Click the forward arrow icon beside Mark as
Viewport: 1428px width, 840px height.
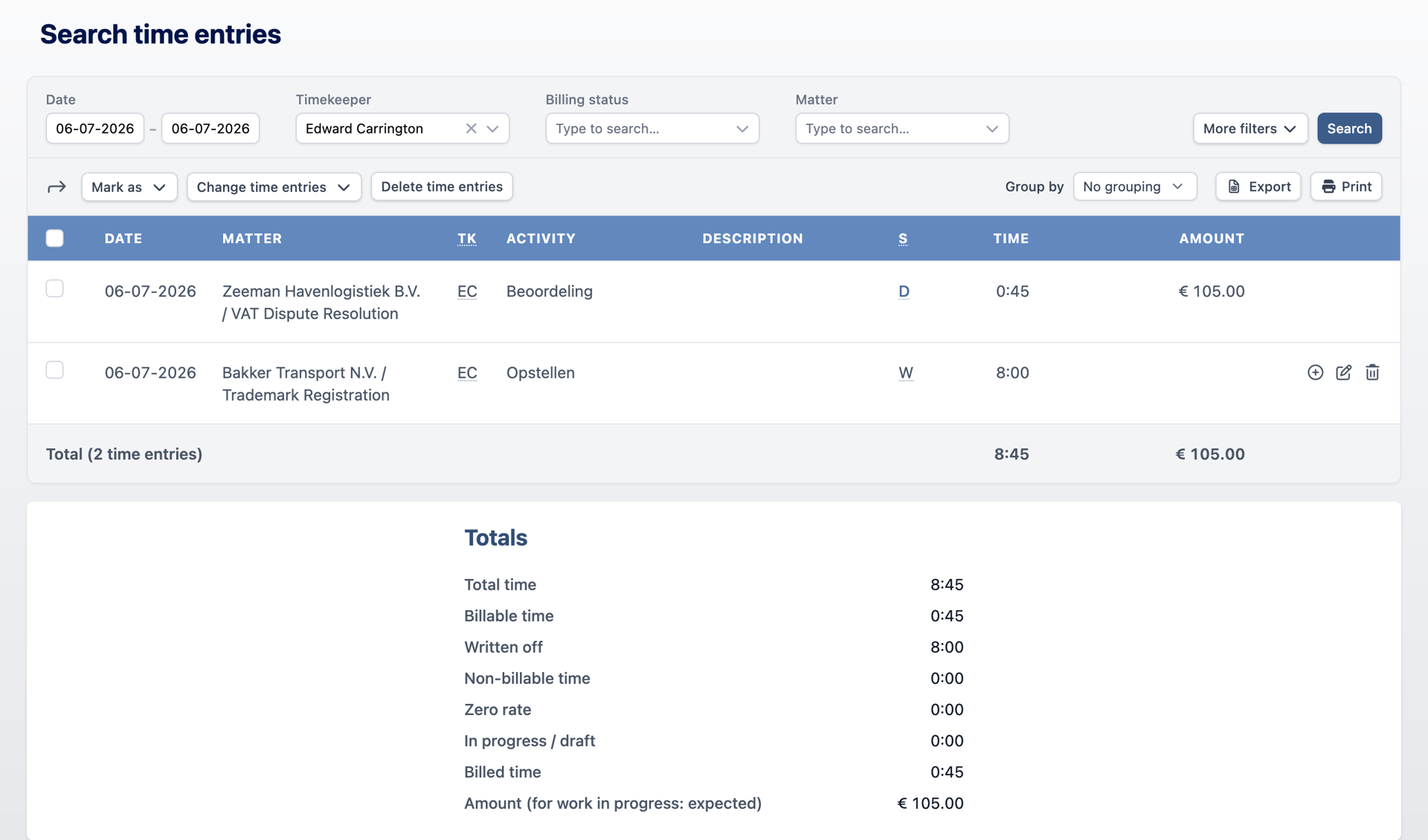[57, 187]
